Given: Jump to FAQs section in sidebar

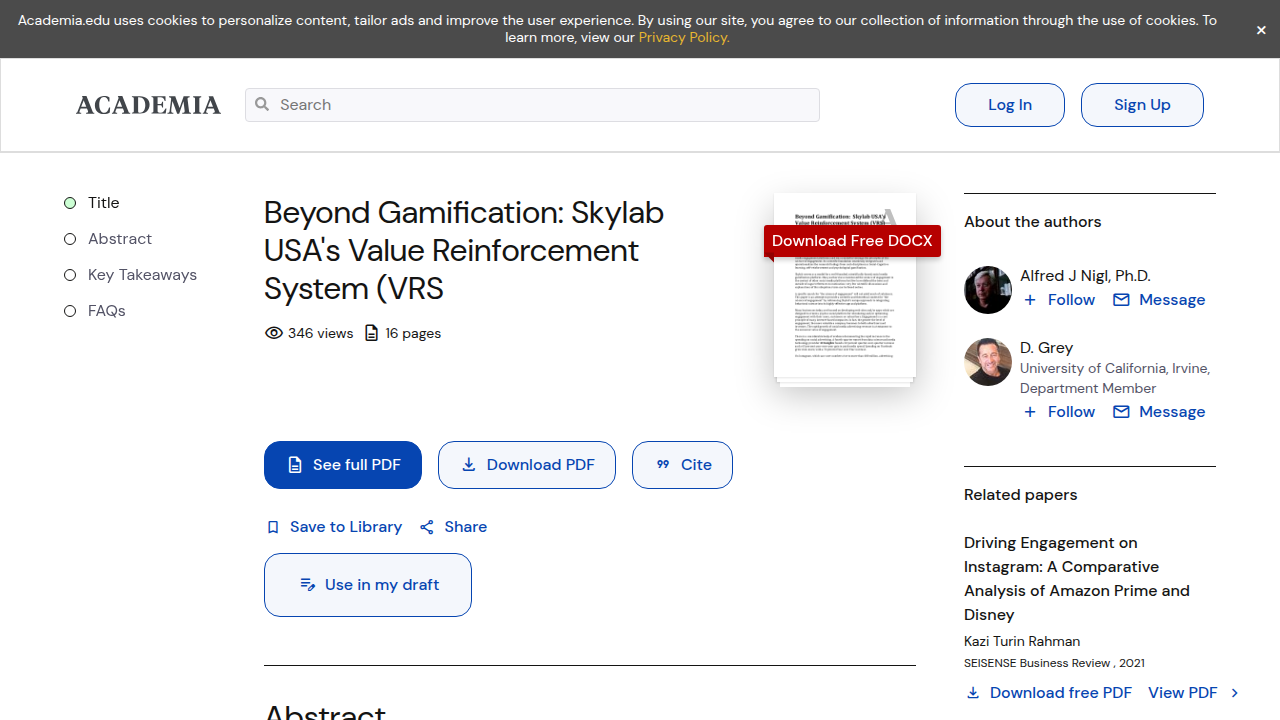Looking at the screenshot, I should 107,311.
